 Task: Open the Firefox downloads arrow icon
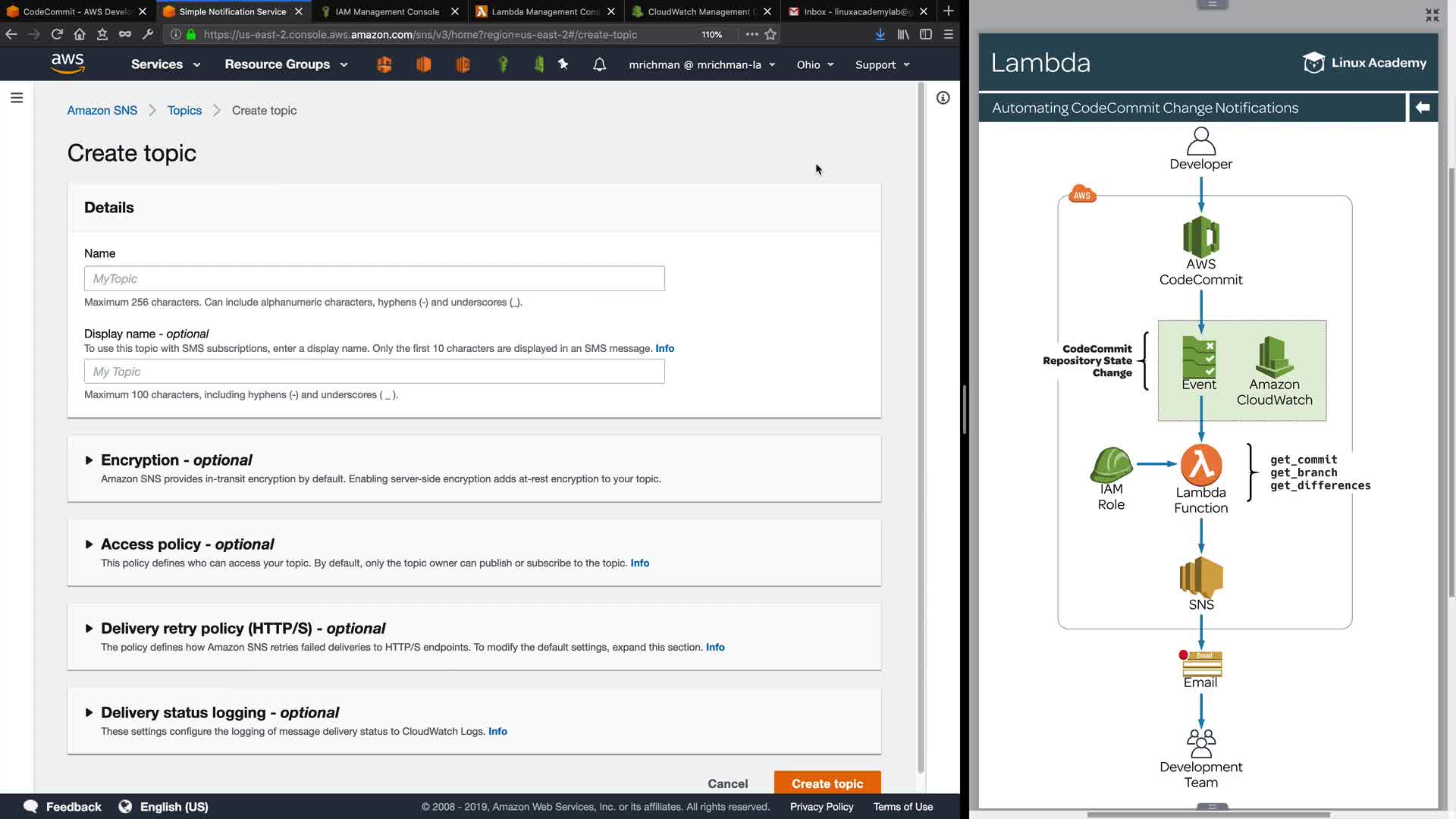tap(880, 34)
